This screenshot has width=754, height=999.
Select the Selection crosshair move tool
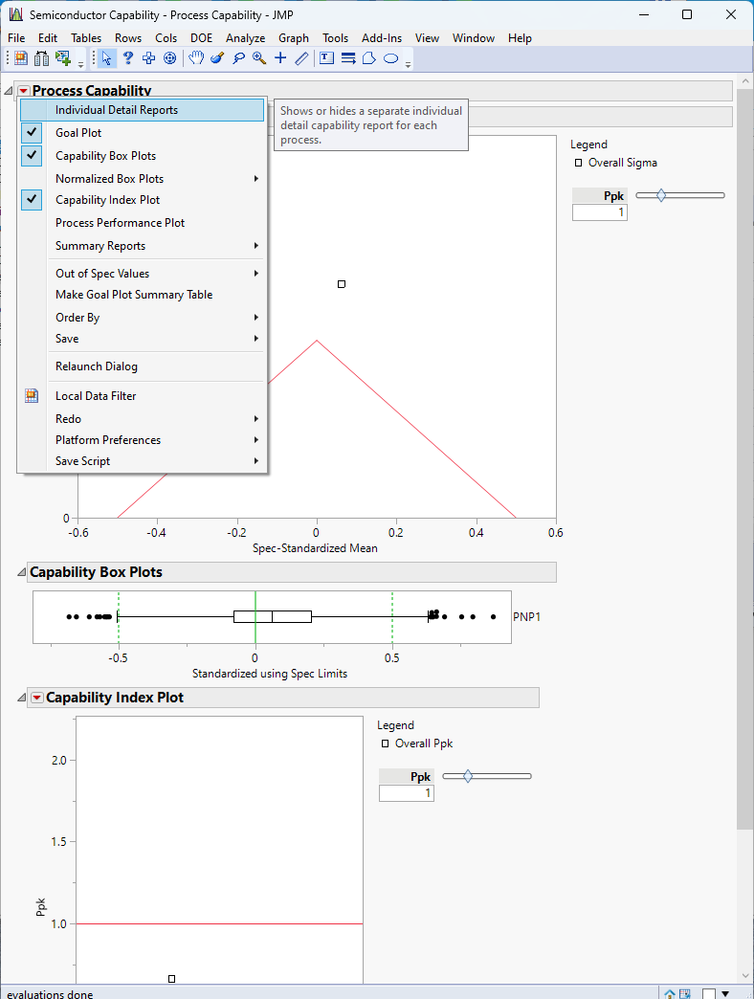tap(149, 59)
